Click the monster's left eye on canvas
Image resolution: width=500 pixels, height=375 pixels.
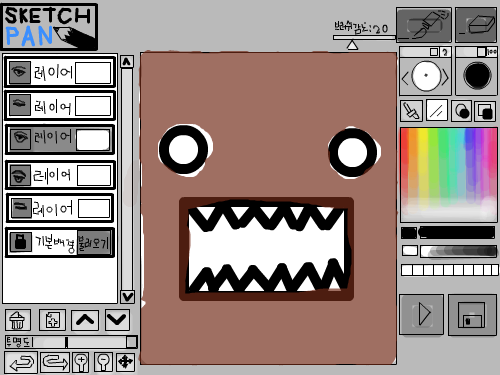(x=184, y=150)
